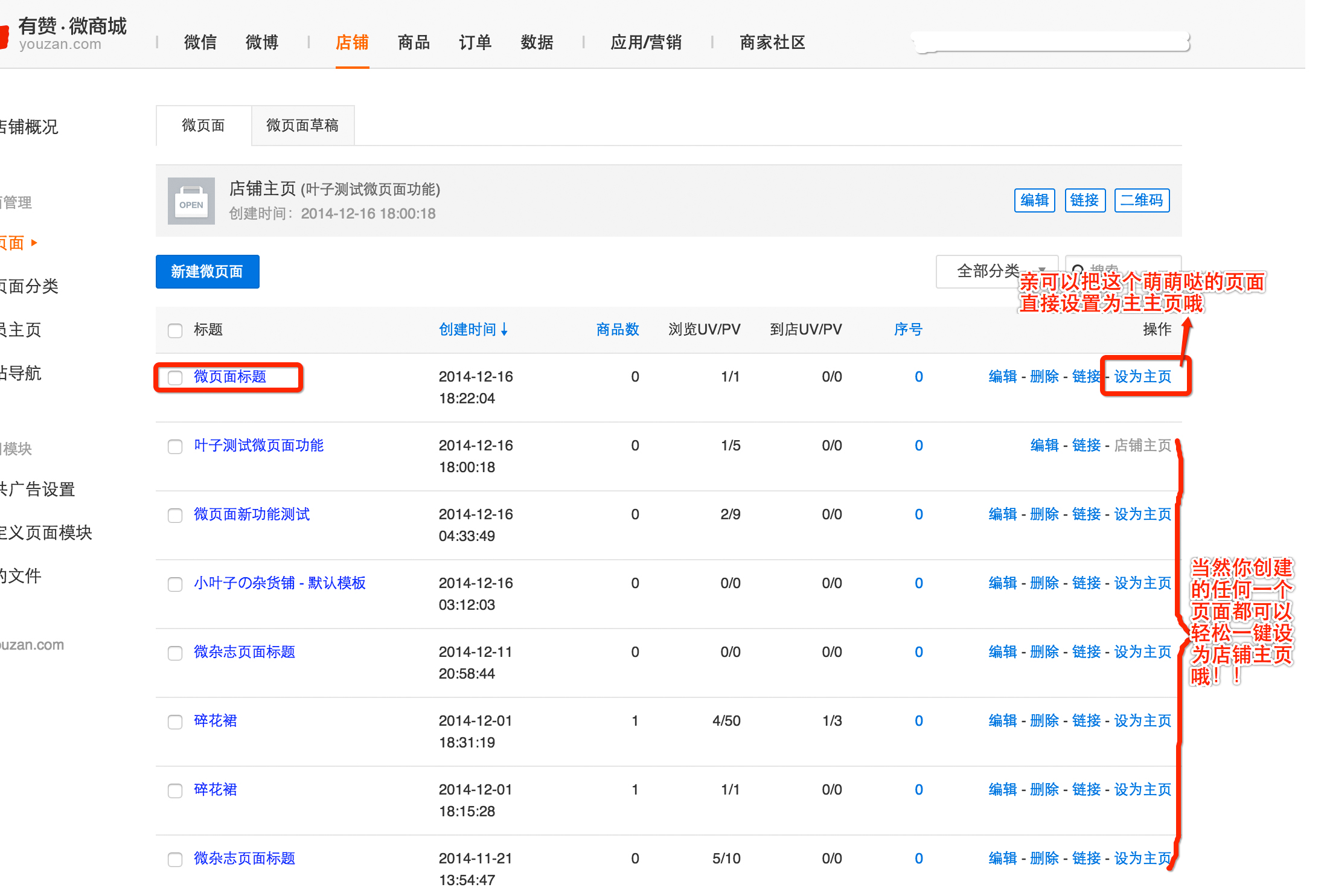Open the 数据 top menu
This screenshot has height=896, width=1327.
(537, 42)
